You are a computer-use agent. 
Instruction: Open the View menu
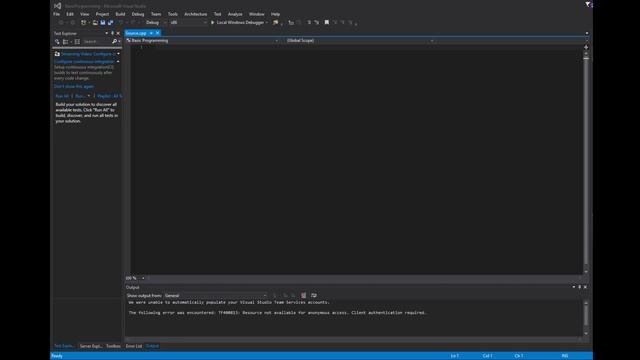click(84, 14)
